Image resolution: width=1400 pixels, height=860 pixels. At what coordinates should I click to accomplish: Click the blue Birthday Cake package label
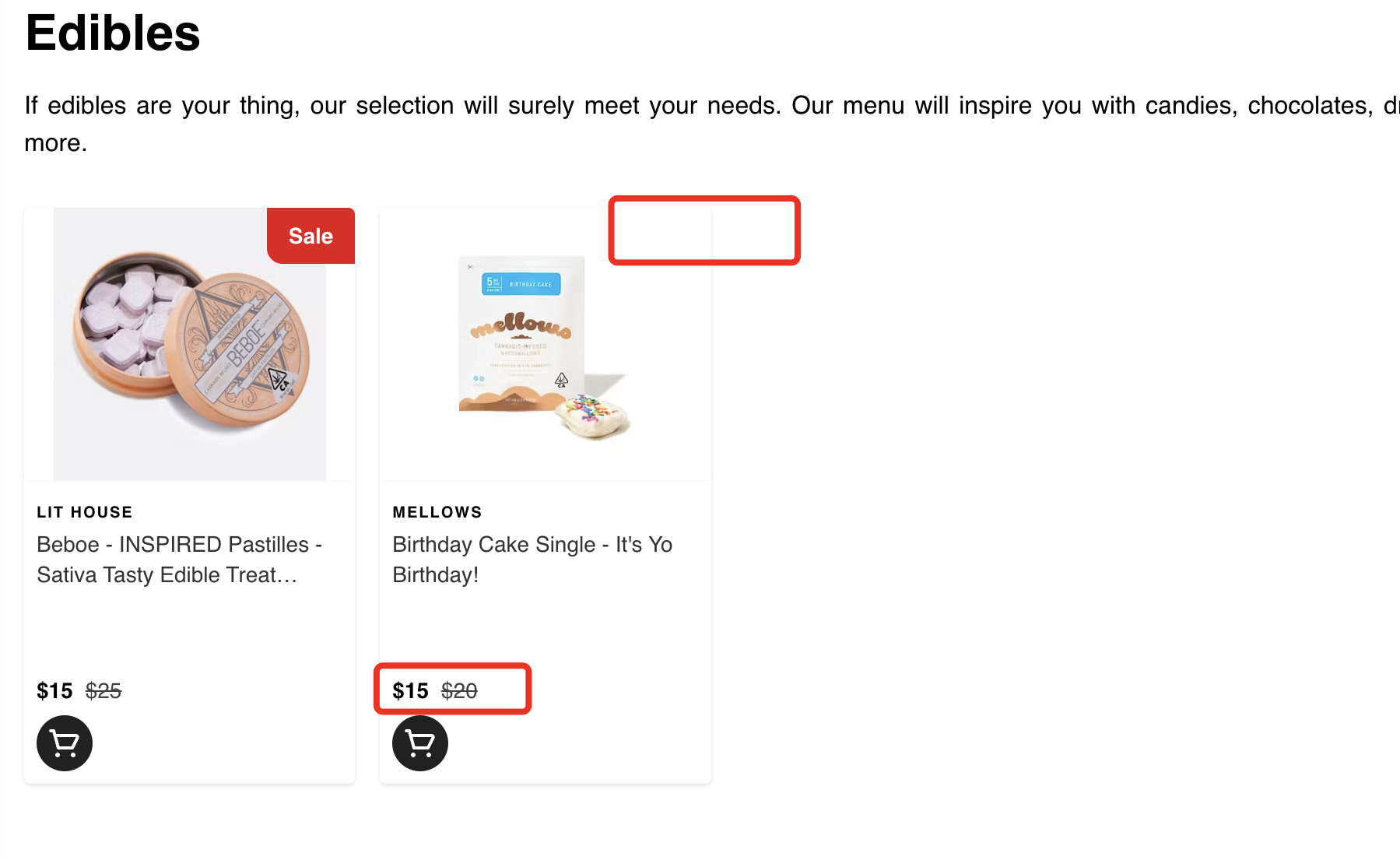click(521, 283)
